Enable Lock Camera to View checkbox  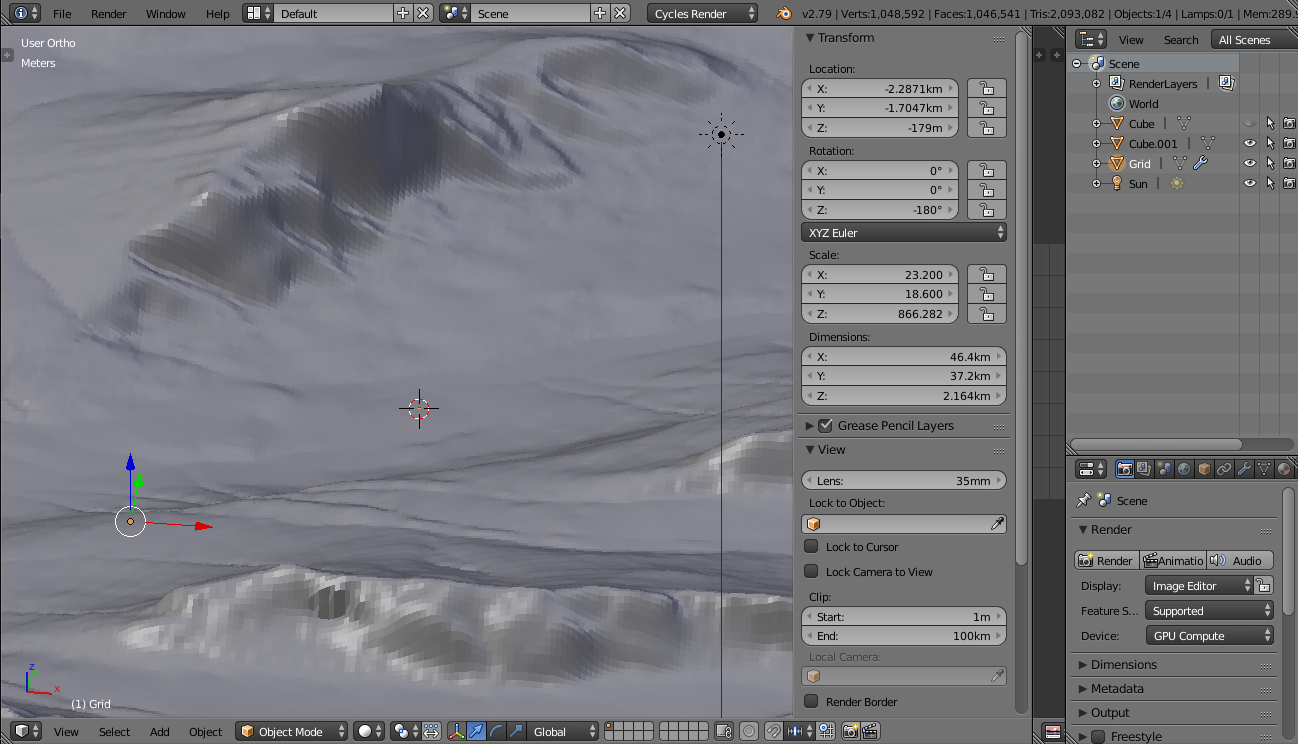pyautogui.click(x=812, y=571)
